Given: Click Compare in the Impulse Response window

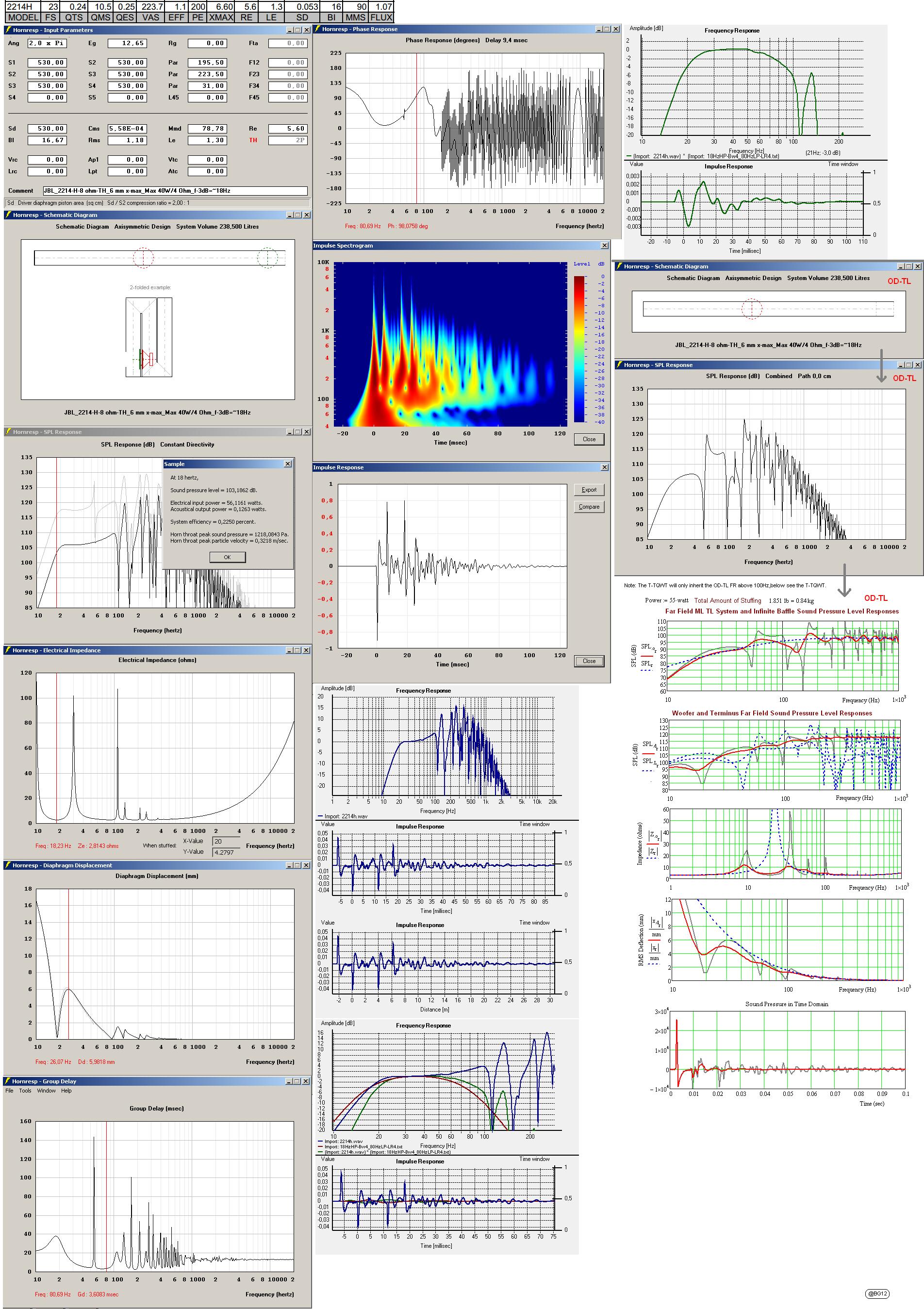Looking at the screenshot, I should pos(589,506).
